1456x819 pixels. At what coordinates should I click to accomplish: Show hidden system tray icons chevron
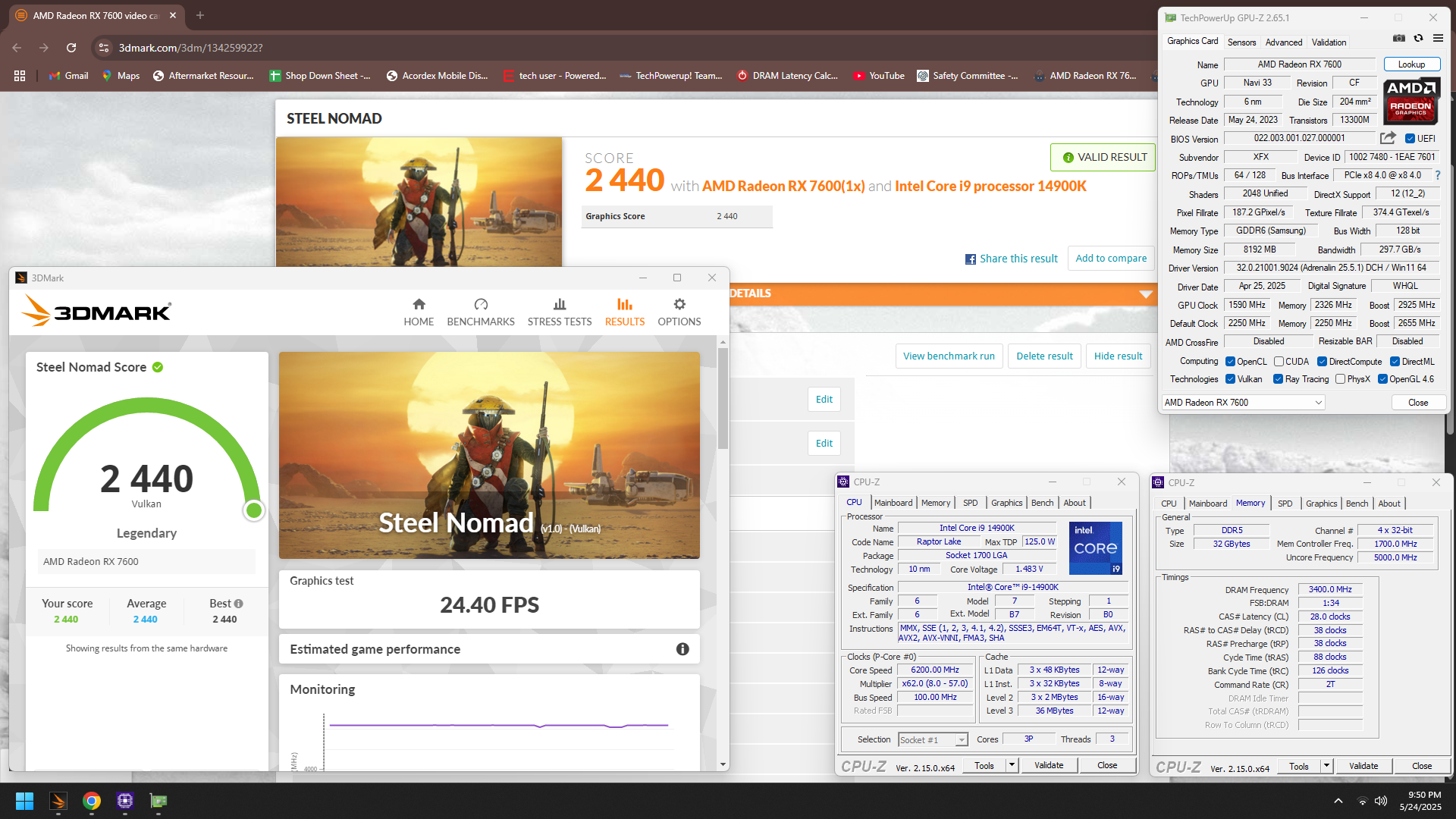pos(1338,801)
